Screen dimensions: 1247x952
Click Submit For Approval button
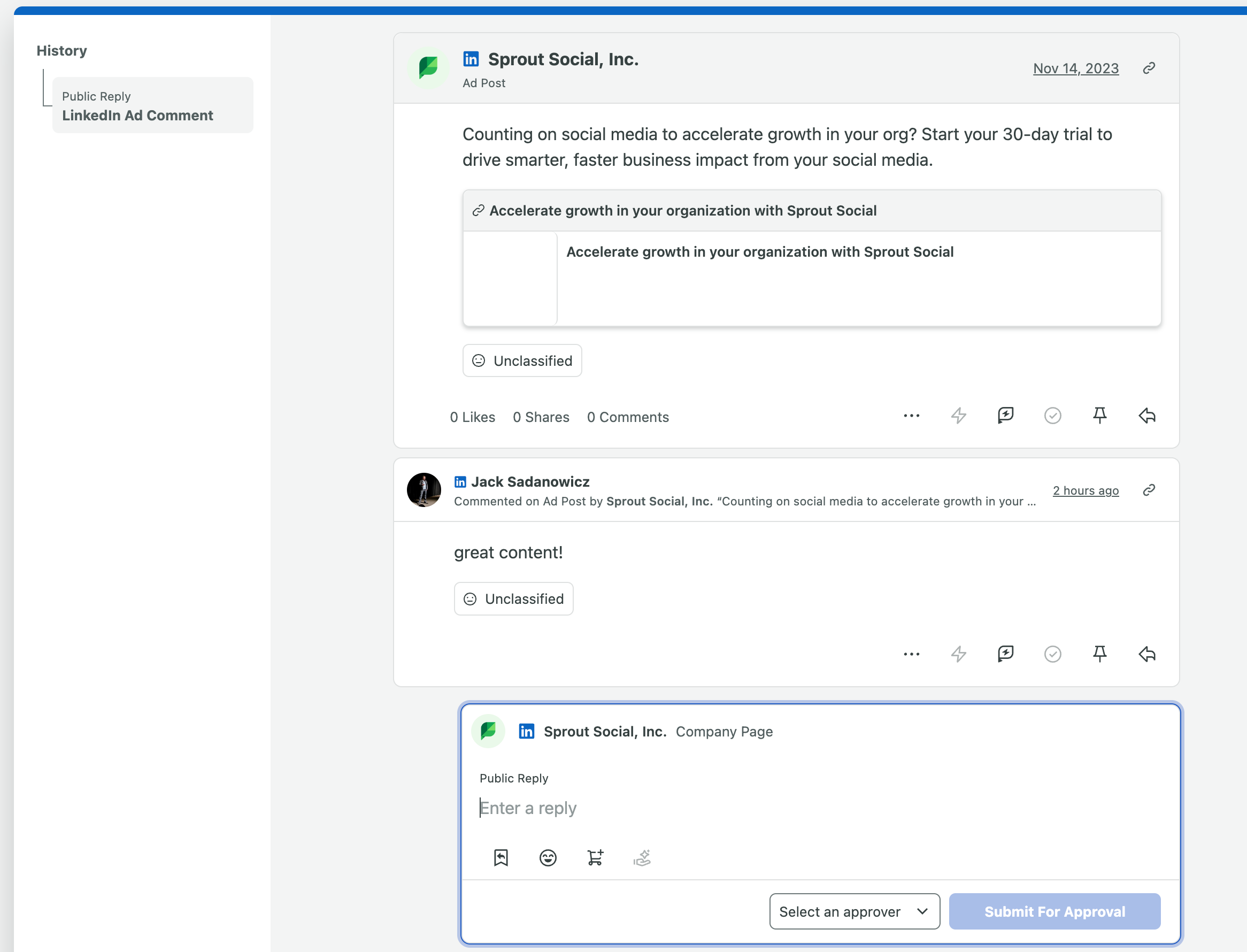(1055, 911)
